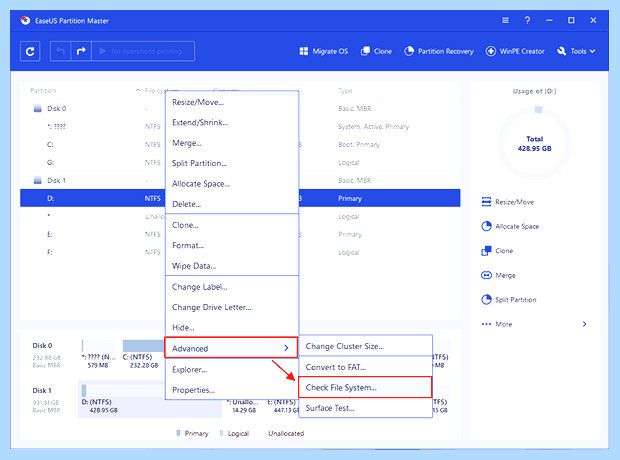The width and height of the screenshot is (620, 460).
Task: Open the Clone tool in the top toolbar
Action: 376,51
